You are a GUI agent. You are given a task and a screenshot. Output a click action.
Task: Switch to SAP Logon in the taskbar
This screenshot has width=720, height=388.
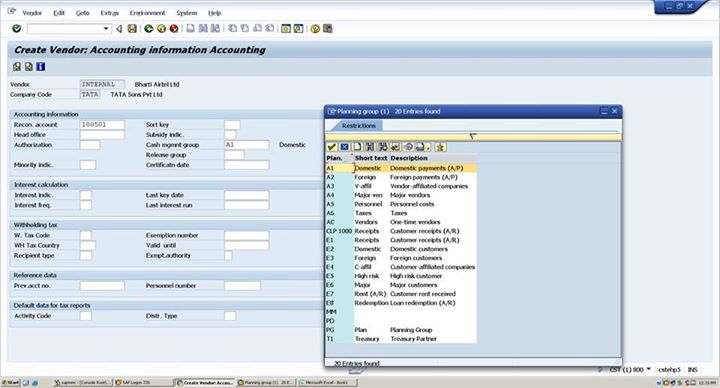click(x=143, y=382)
